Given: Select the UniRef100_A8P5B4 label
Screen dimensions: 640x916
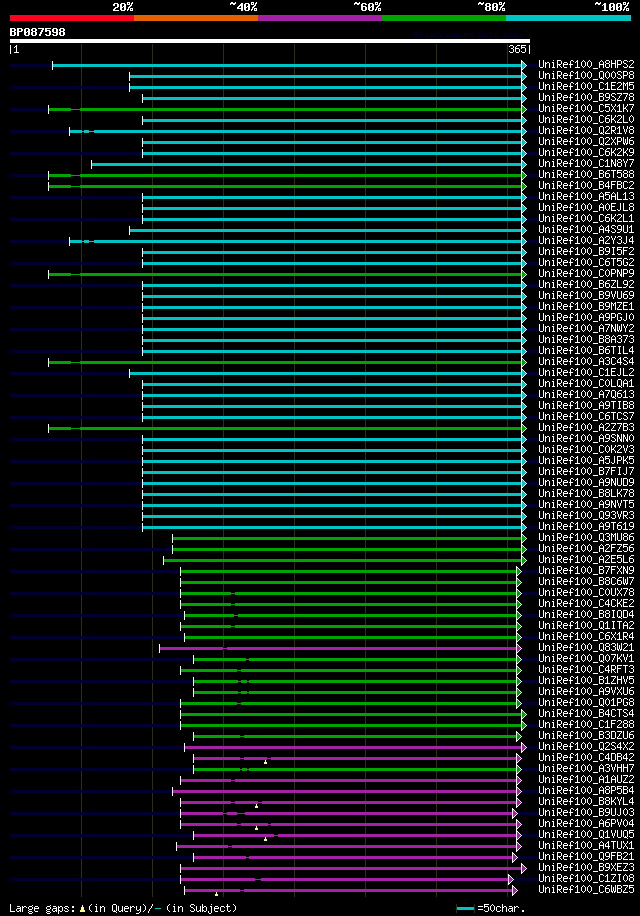Looking at the screenshot, I should click(x=586, y=790).
